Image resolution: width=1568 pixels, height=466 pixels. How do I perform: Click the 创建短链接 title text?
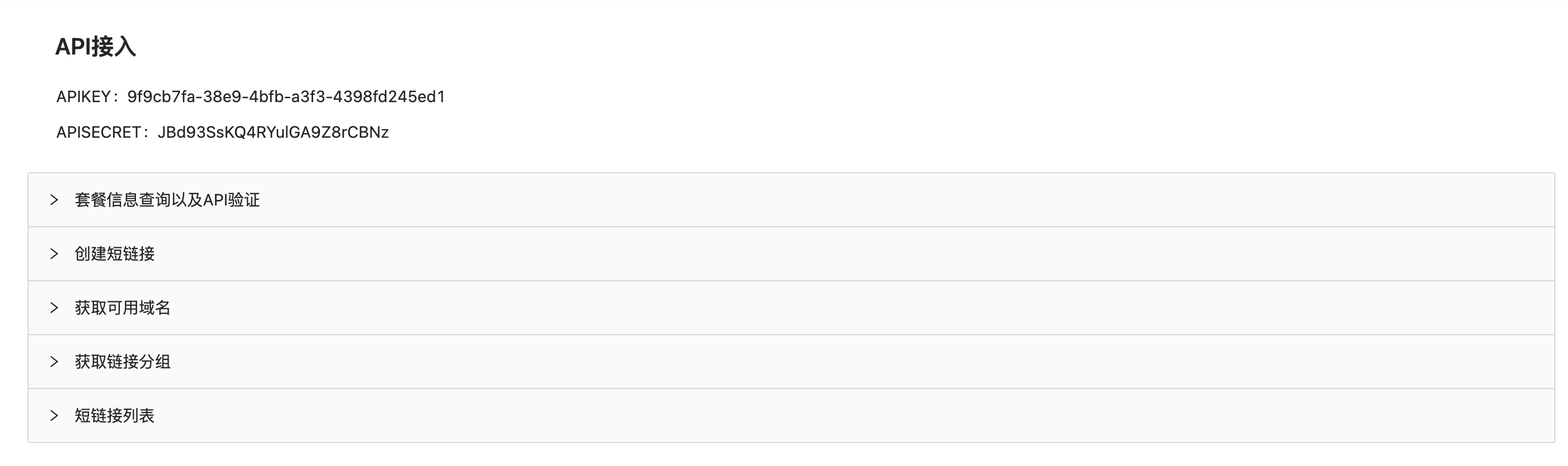pos(115,254)
